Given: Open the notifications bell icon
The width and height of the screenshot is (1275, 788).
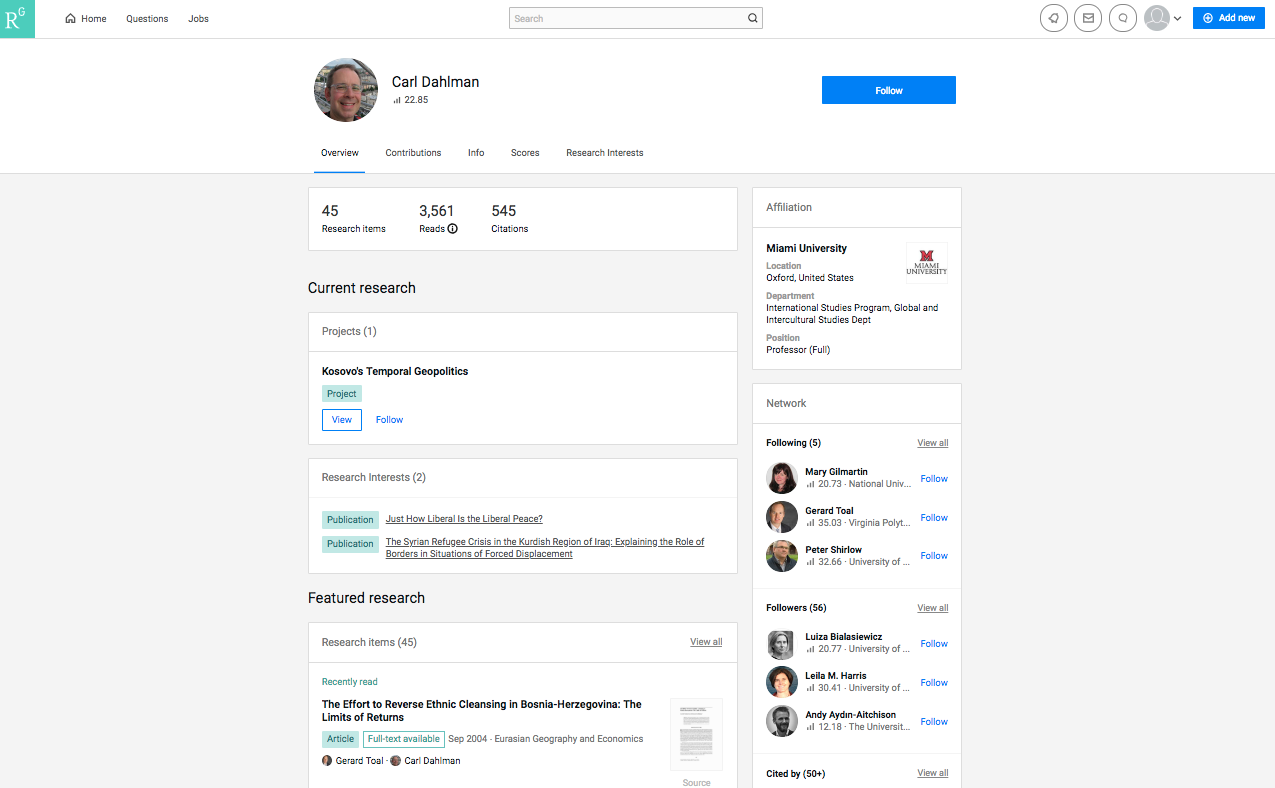Looking at the screenshot, I should 1053,18.
